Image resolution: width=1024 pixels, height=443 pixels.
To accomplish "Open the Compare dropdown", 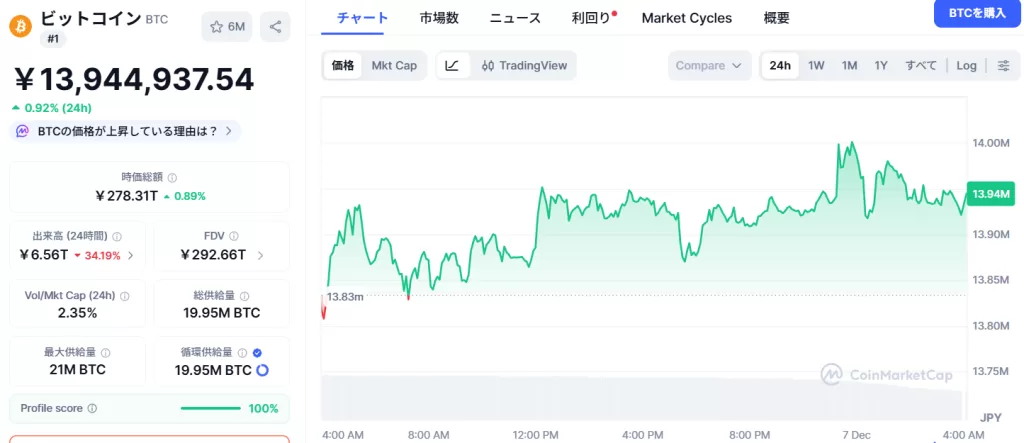I will point(709,66).
